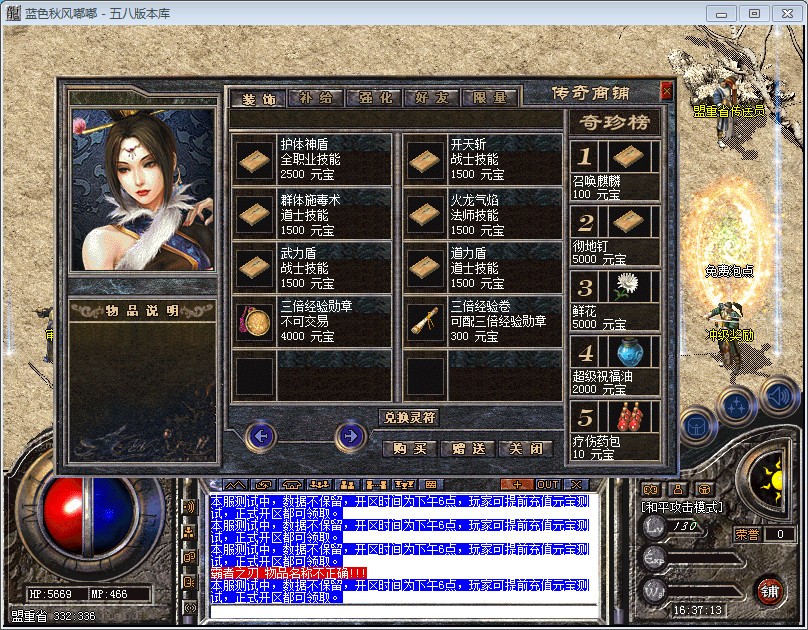Switch to the 补给 tab
Image resolution: width=808 pixels, height=630 pixels.
tap(315, 98)
